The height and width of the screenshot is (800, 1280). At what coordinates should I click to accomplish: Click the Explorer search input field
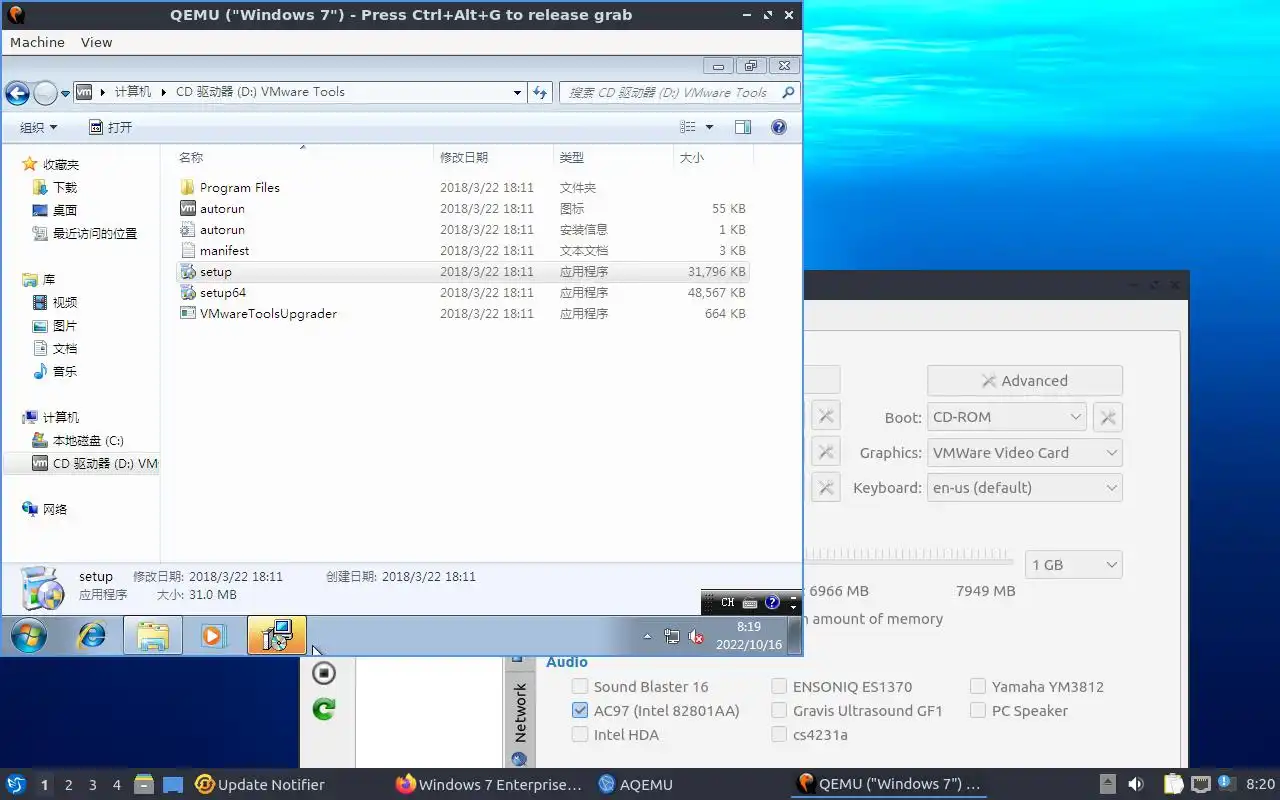[x=669, y=92]
